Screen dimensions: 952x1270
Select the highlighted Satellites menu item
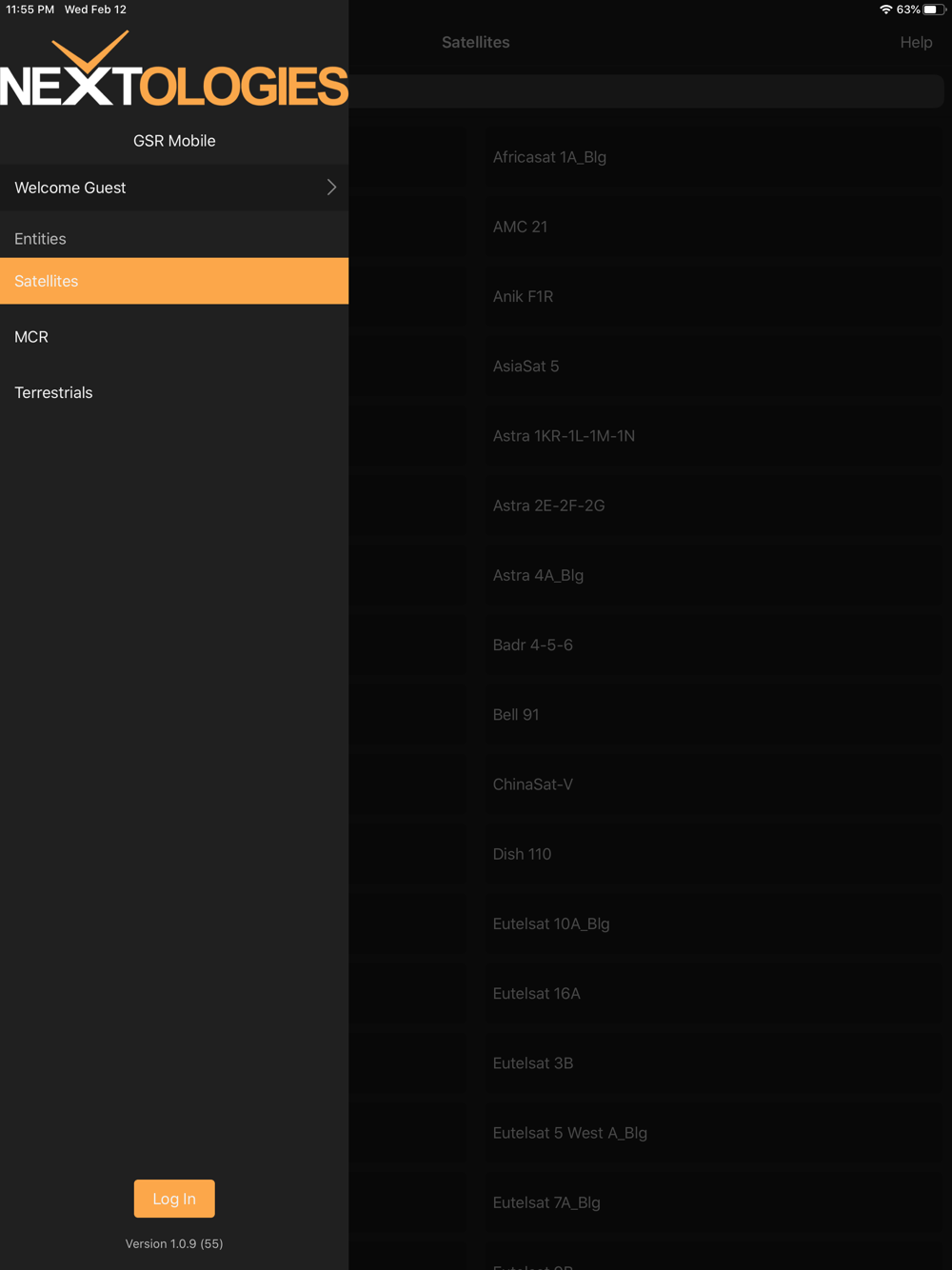174,281
